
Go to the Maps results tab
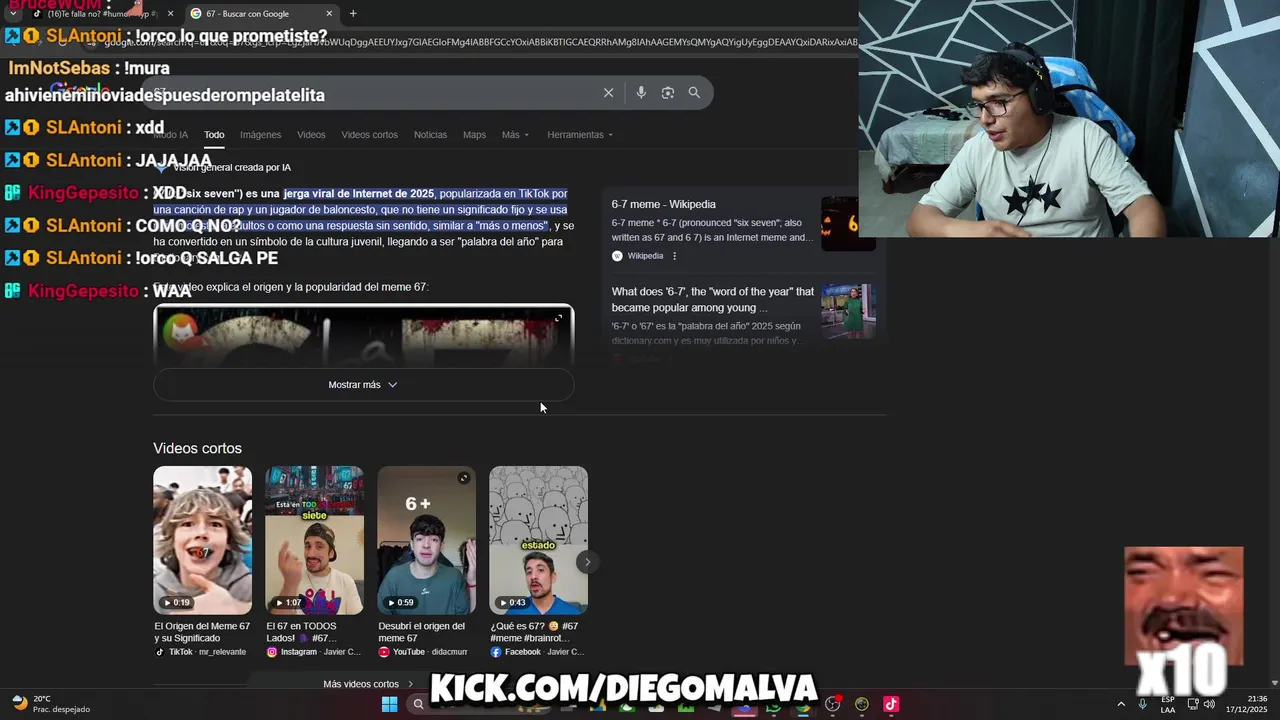click(474, 135)
